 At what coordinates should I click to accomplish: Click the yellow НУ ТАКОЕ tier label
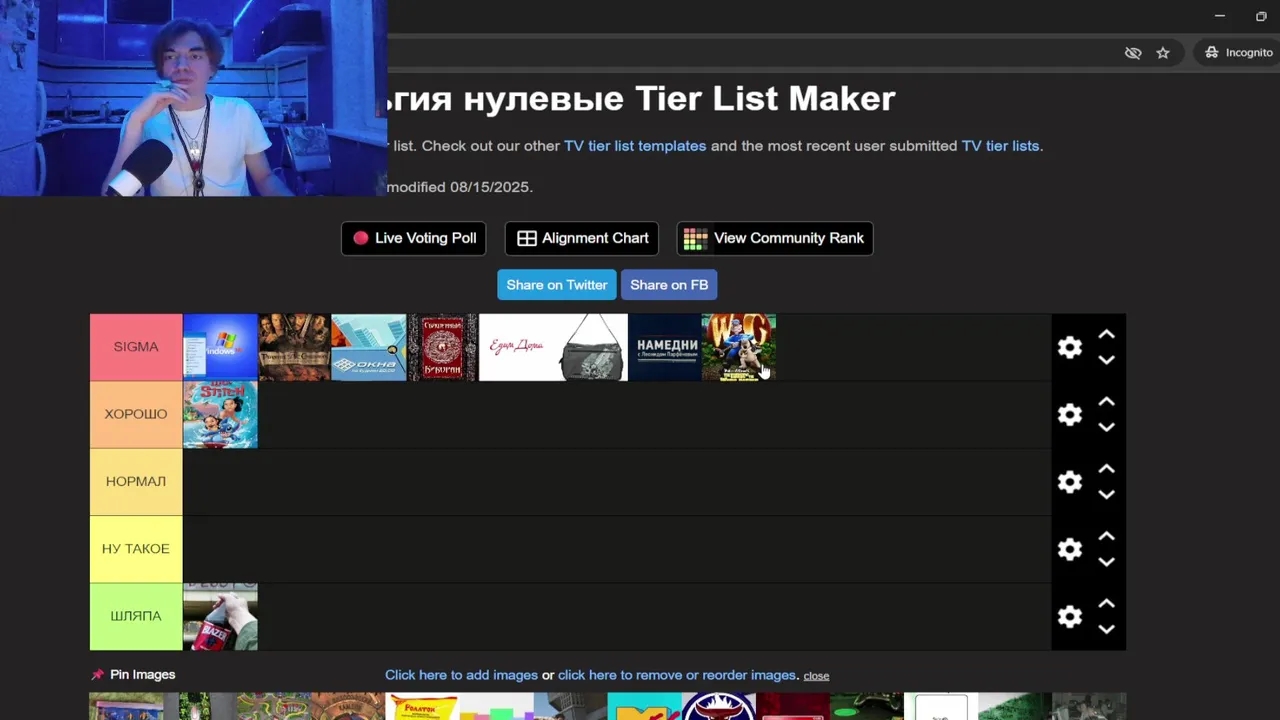(x=136, y=549)
